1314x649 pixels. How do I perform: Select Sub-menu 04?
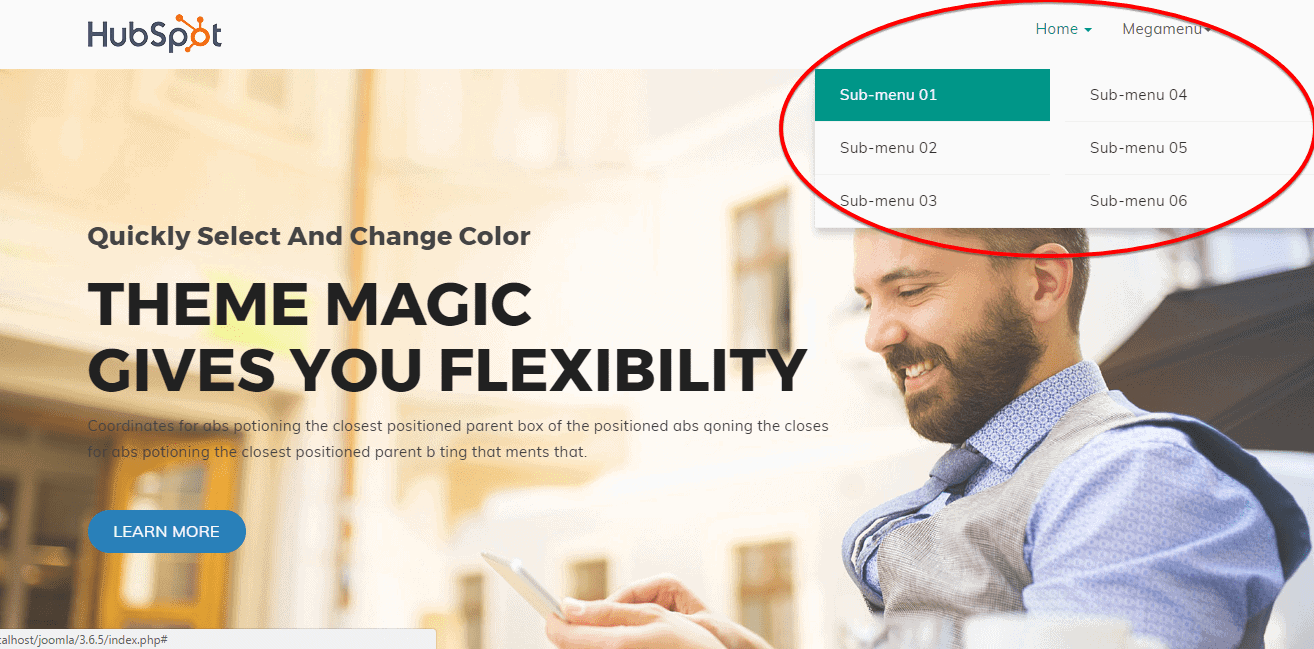[x=1188, y=95]
